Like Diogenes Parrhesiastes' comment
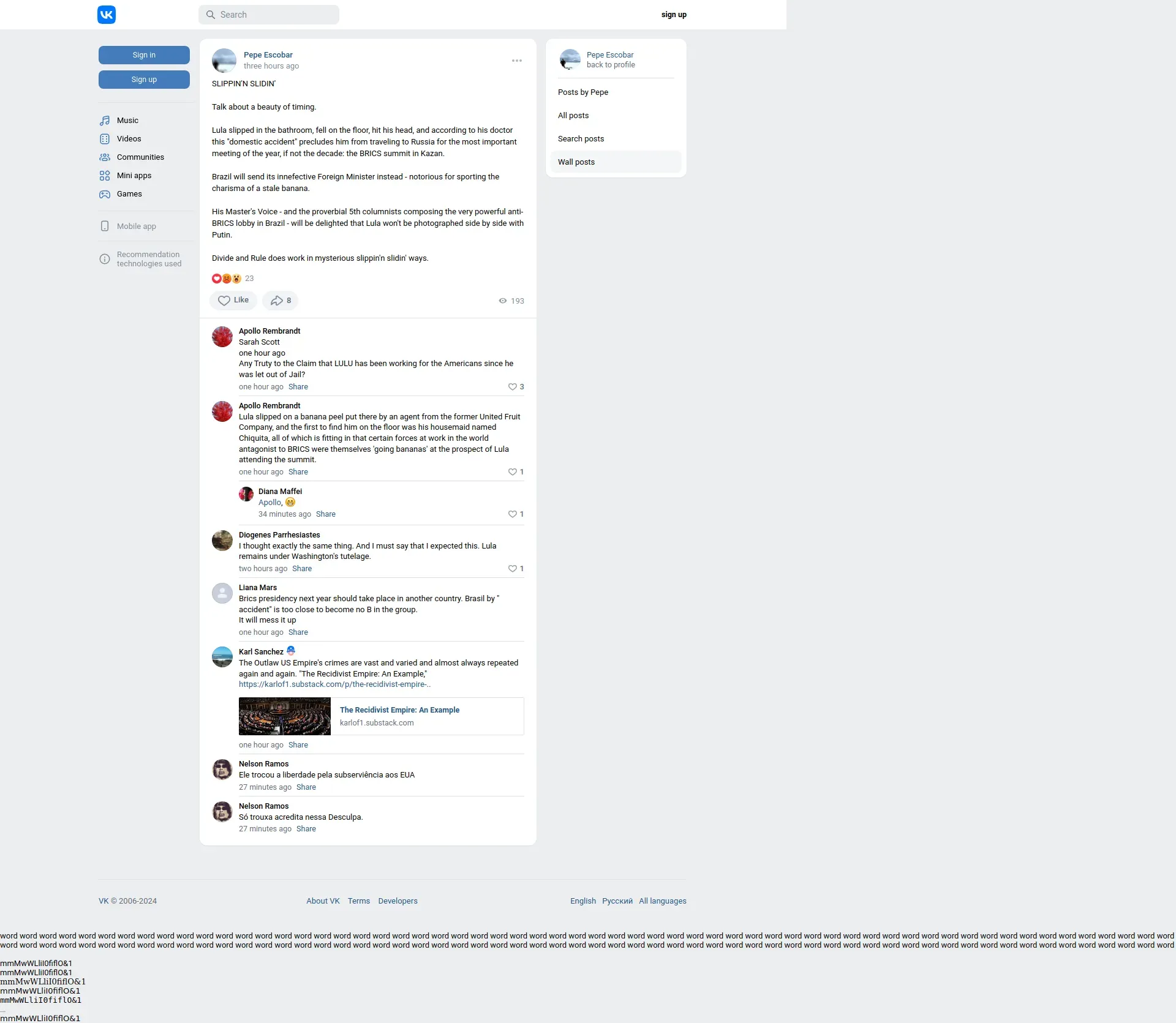Screen dimensions: 1176x1023 tap(513, 569)
